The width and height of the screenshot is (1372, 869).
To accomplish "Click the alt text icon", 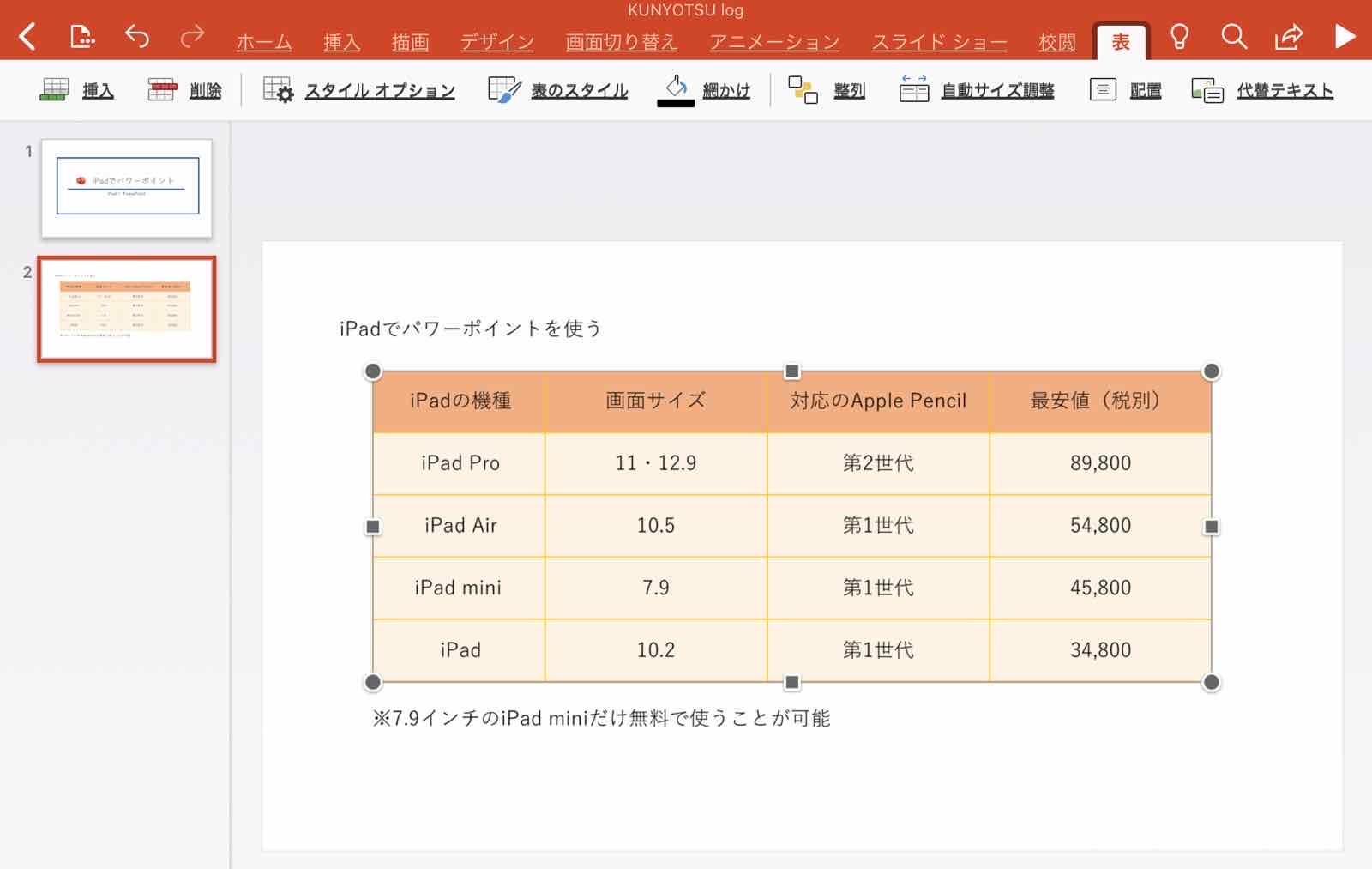I will tap(1207, 89).
